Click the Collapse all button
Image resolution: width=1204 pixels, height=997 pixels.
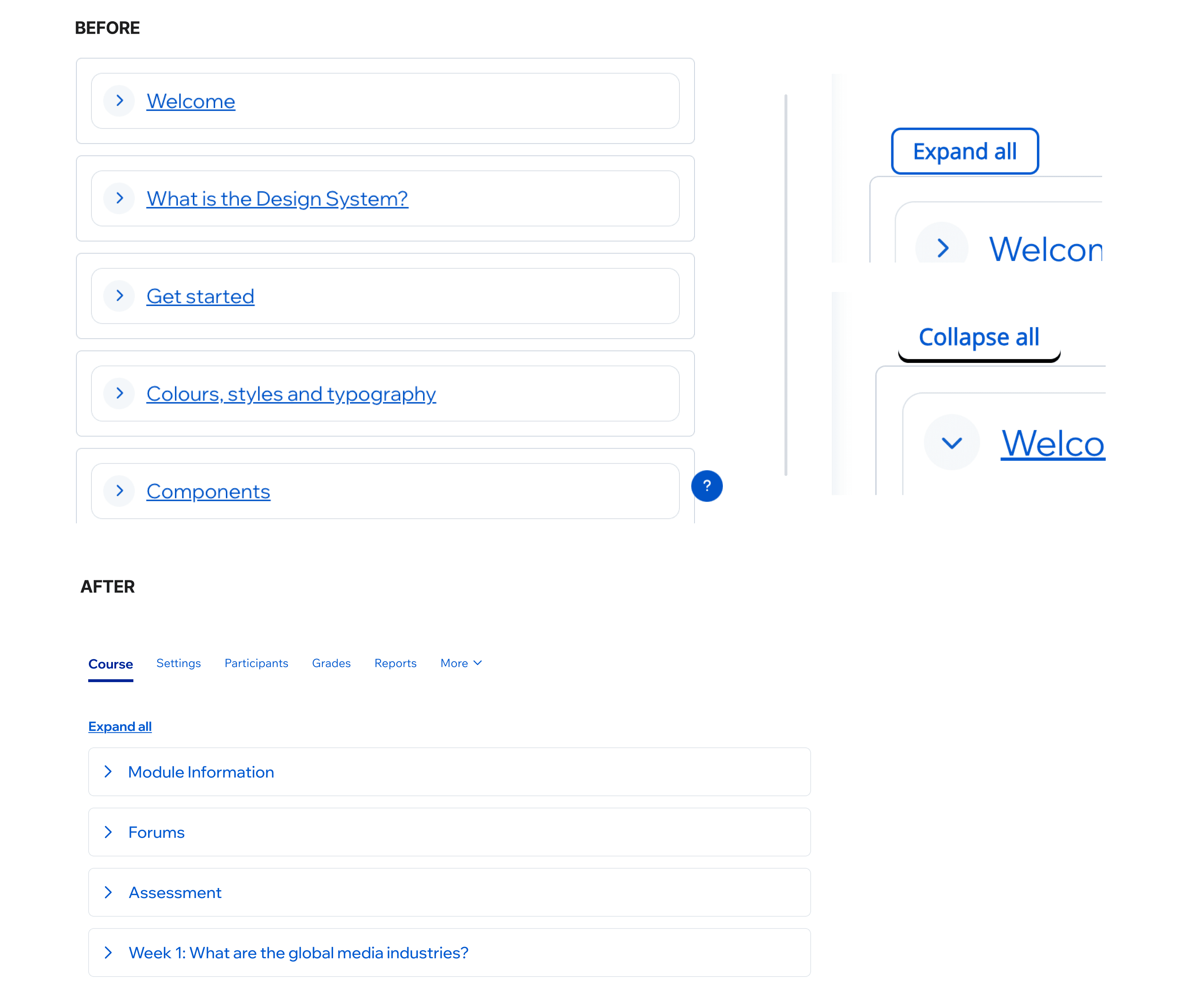[x=979, y=337]
